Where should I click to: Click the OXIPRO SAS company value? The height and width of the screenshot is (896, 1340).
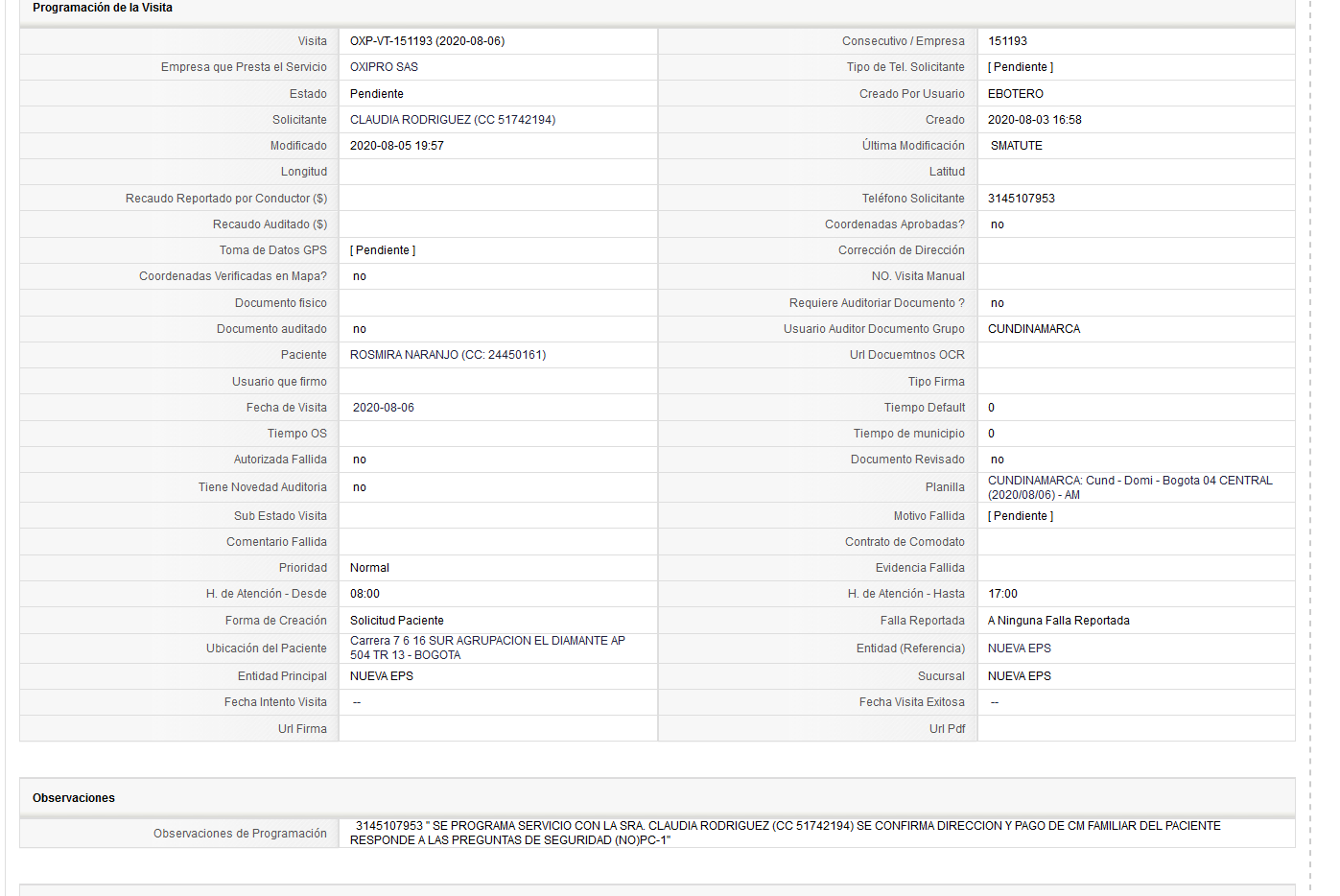pos(384,67)
